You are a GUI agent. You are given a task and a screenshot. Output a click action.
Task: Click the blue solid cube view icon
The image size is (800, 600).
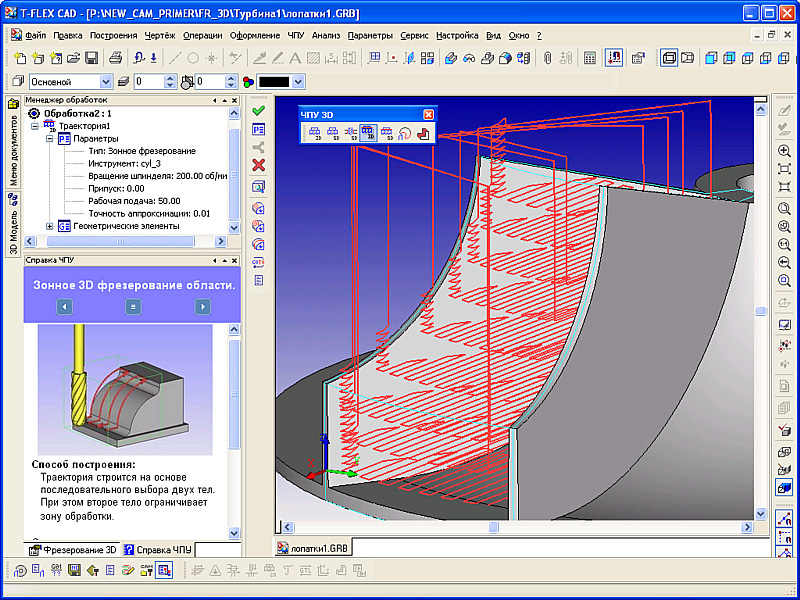click(711, 58)
